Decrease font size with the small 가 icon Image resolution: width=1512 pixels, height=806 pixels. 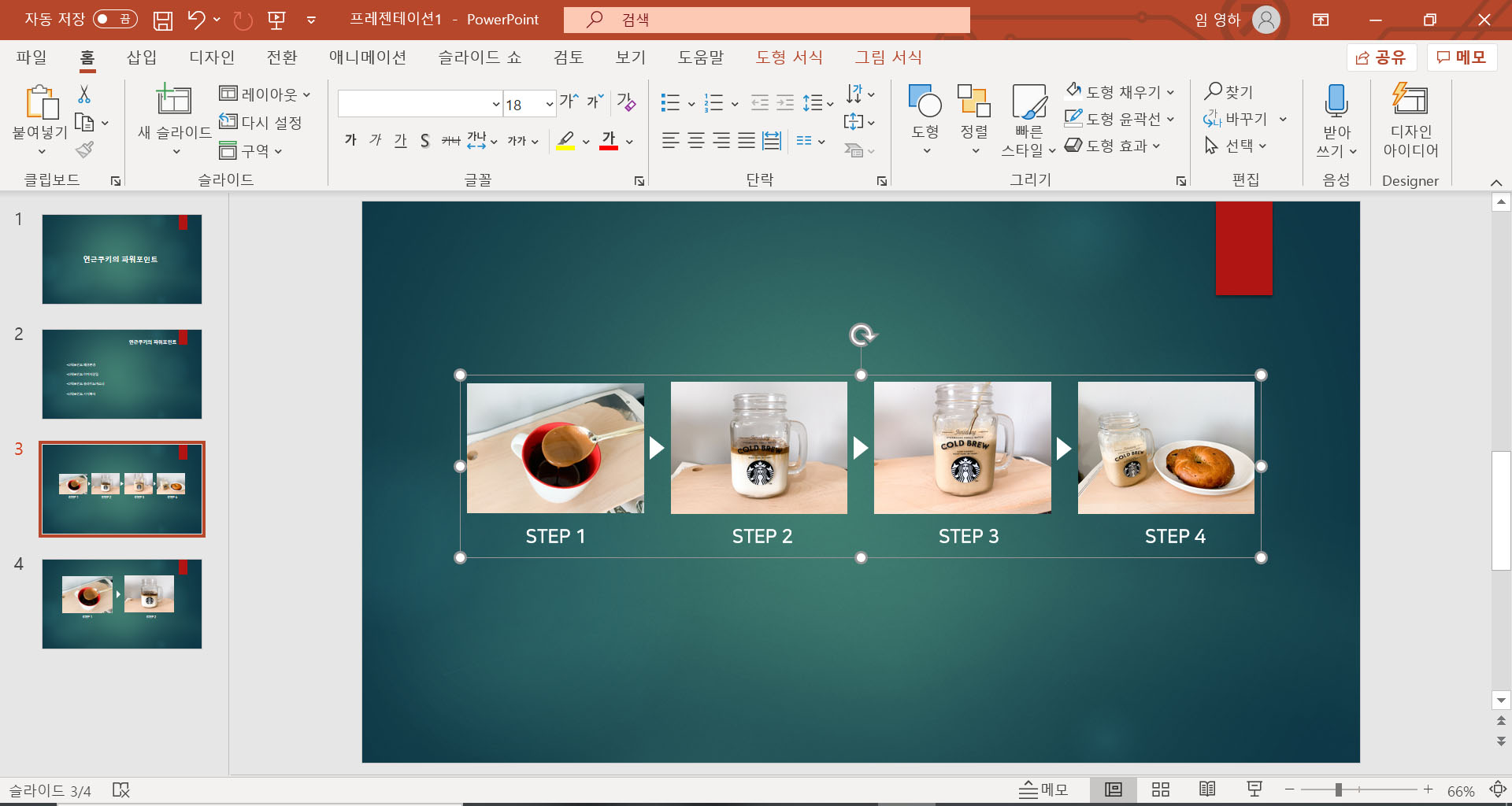tap(595, 102)
